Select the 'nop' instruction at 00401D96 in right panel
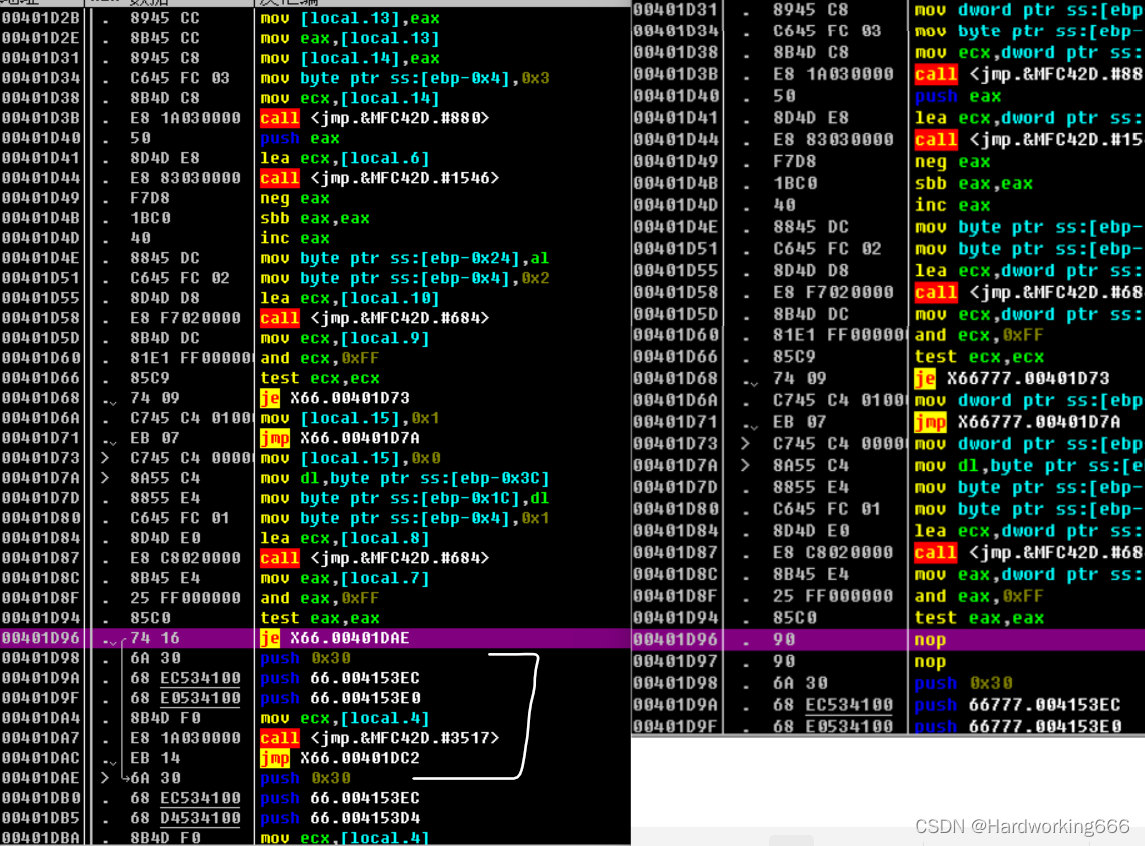This screenshot has height=846, width=1145. pyautogui.click(x=930, y=640)
